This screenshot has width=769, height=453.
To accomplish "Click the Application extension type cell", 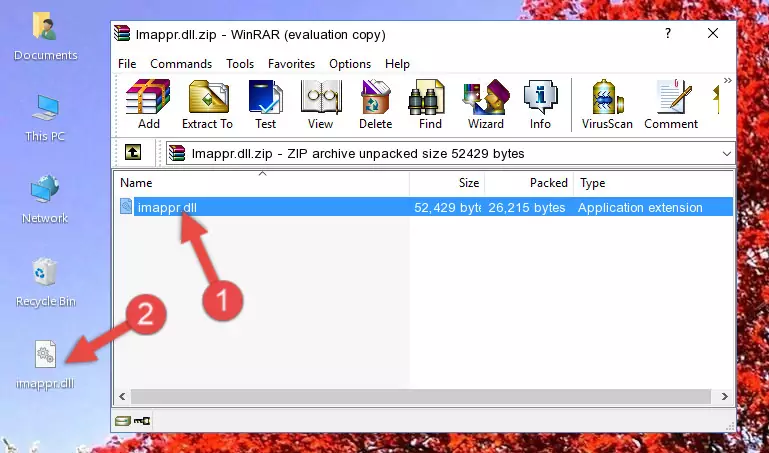I will [x=640, y=207].
